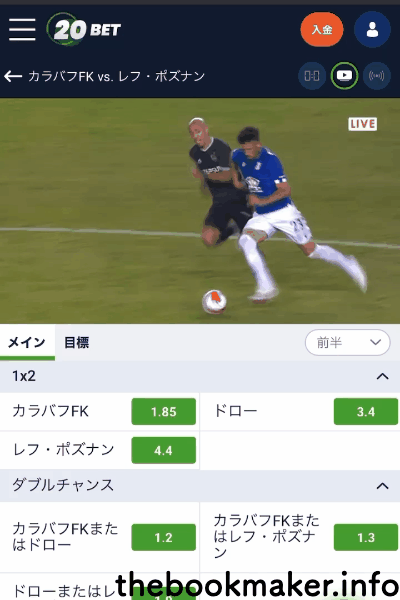400x600 pixels.
Task: Tap the live match video player
Action: click(200, 211)
